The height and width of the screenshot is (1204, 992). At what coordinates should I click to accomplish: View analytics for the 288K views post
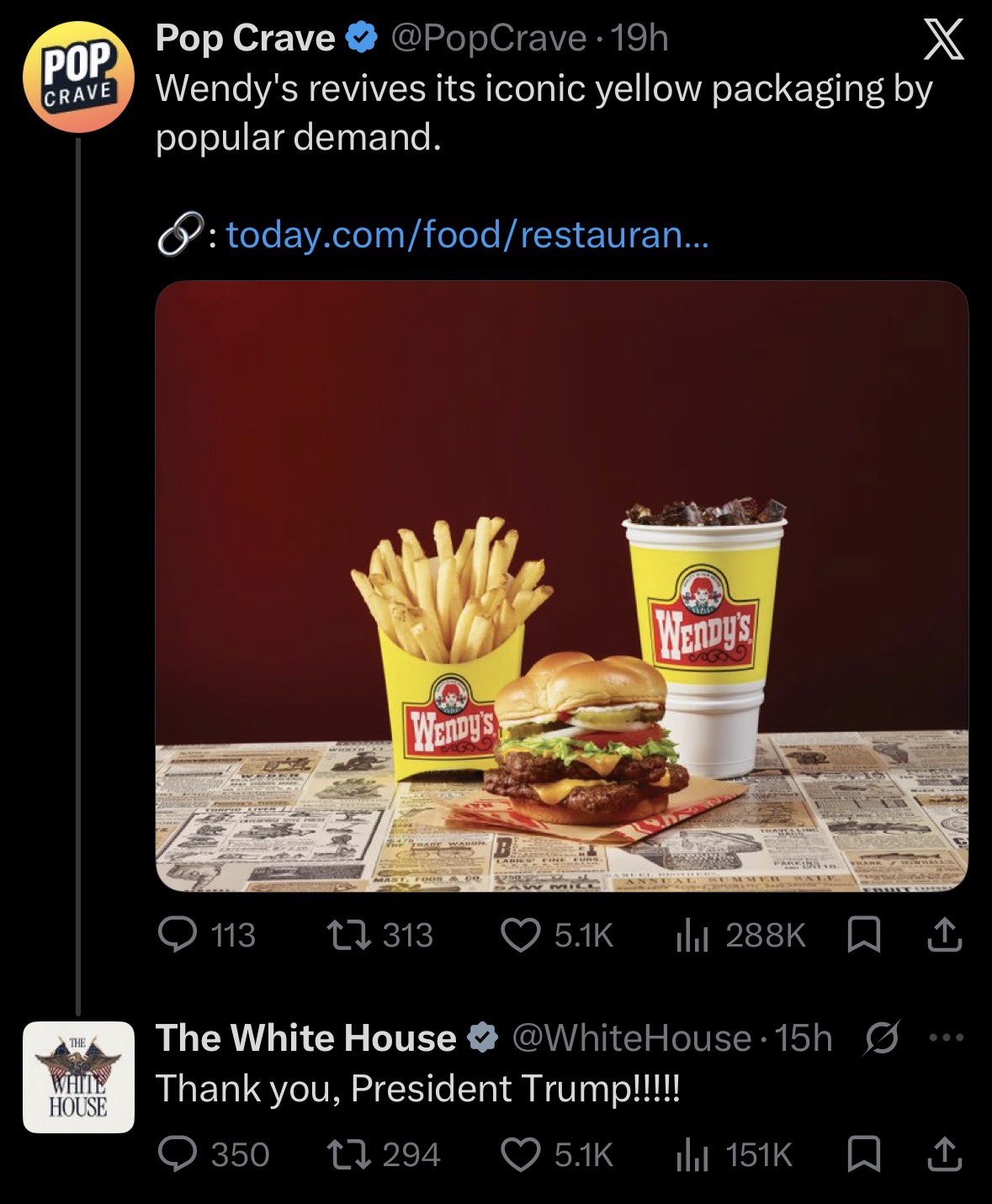click(741, 935)
